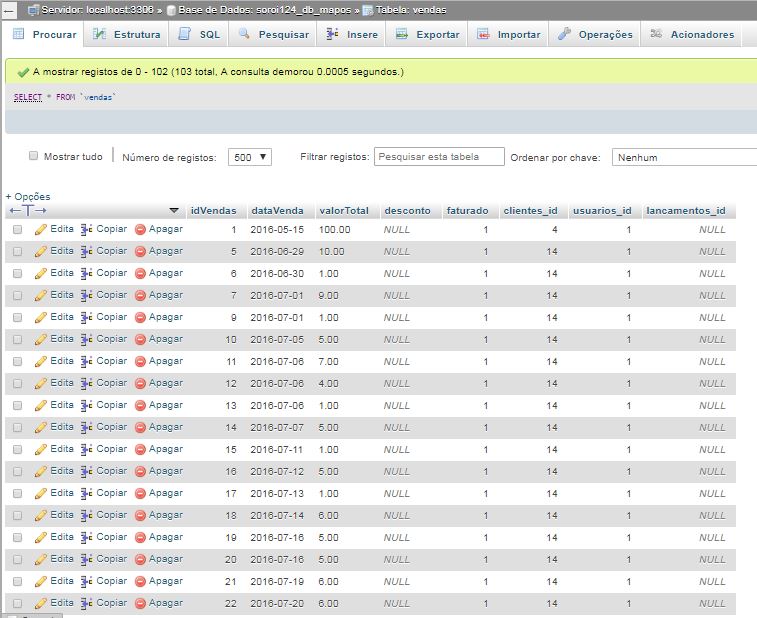Sort by idVendas column header
Screen dimensions: 757x618
(213, 211)
